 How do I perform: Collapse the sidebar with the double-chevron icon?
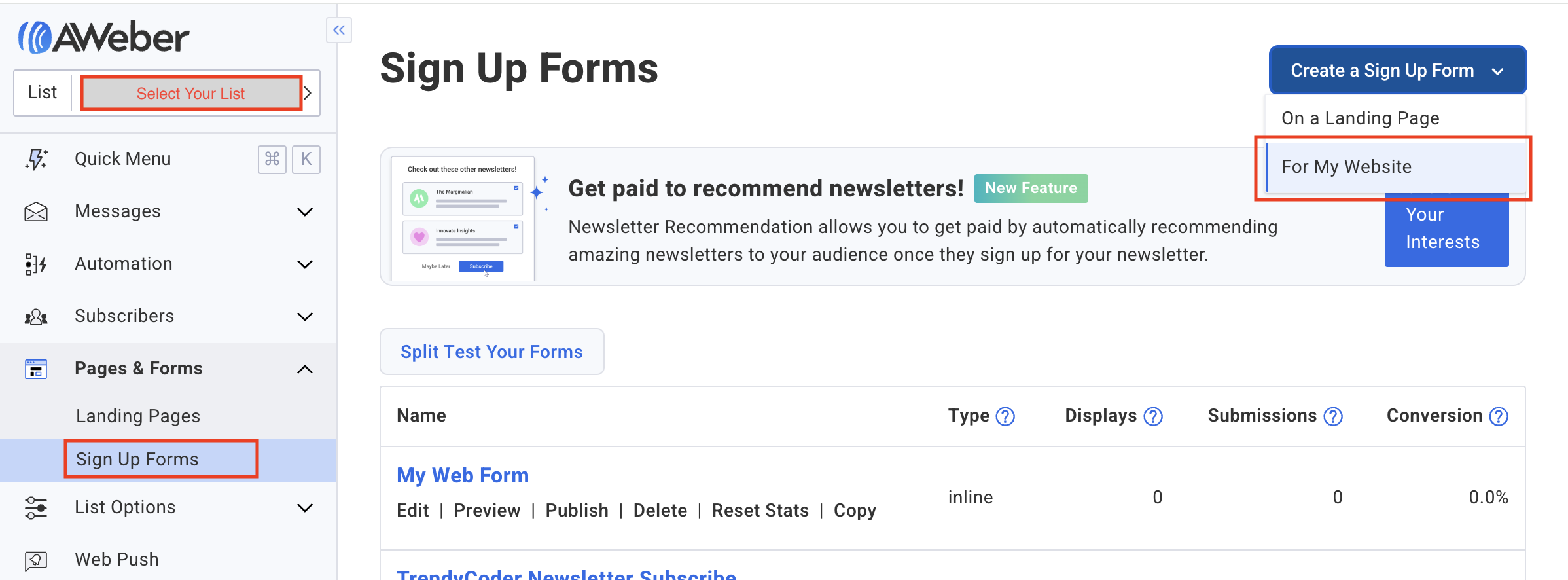339,30
